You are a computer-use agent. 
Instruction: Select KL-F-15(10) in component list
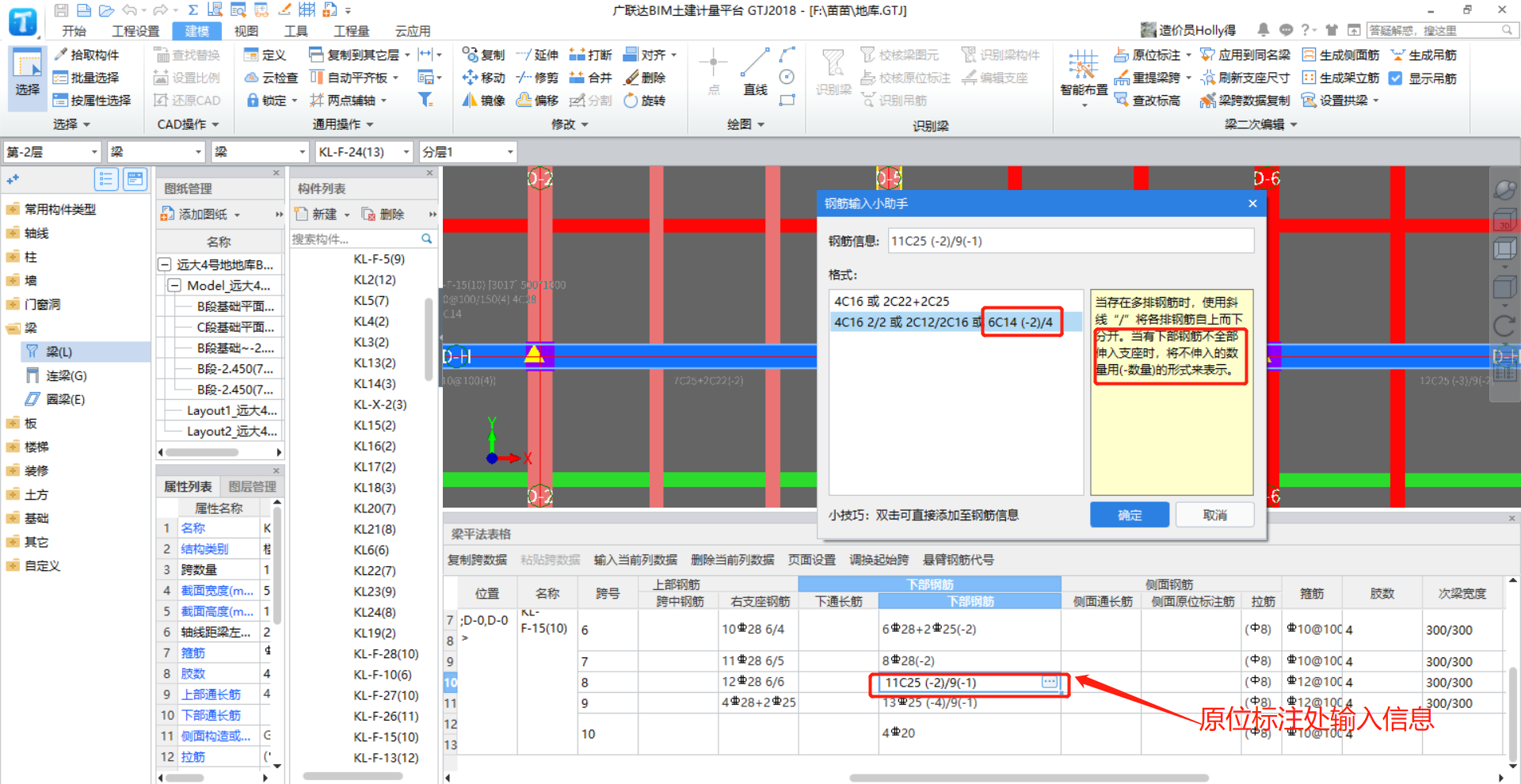point(386,736)
